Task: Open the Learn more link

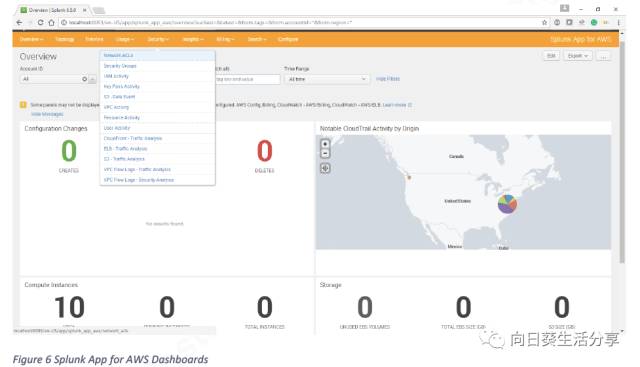Action: coord(397,105)
